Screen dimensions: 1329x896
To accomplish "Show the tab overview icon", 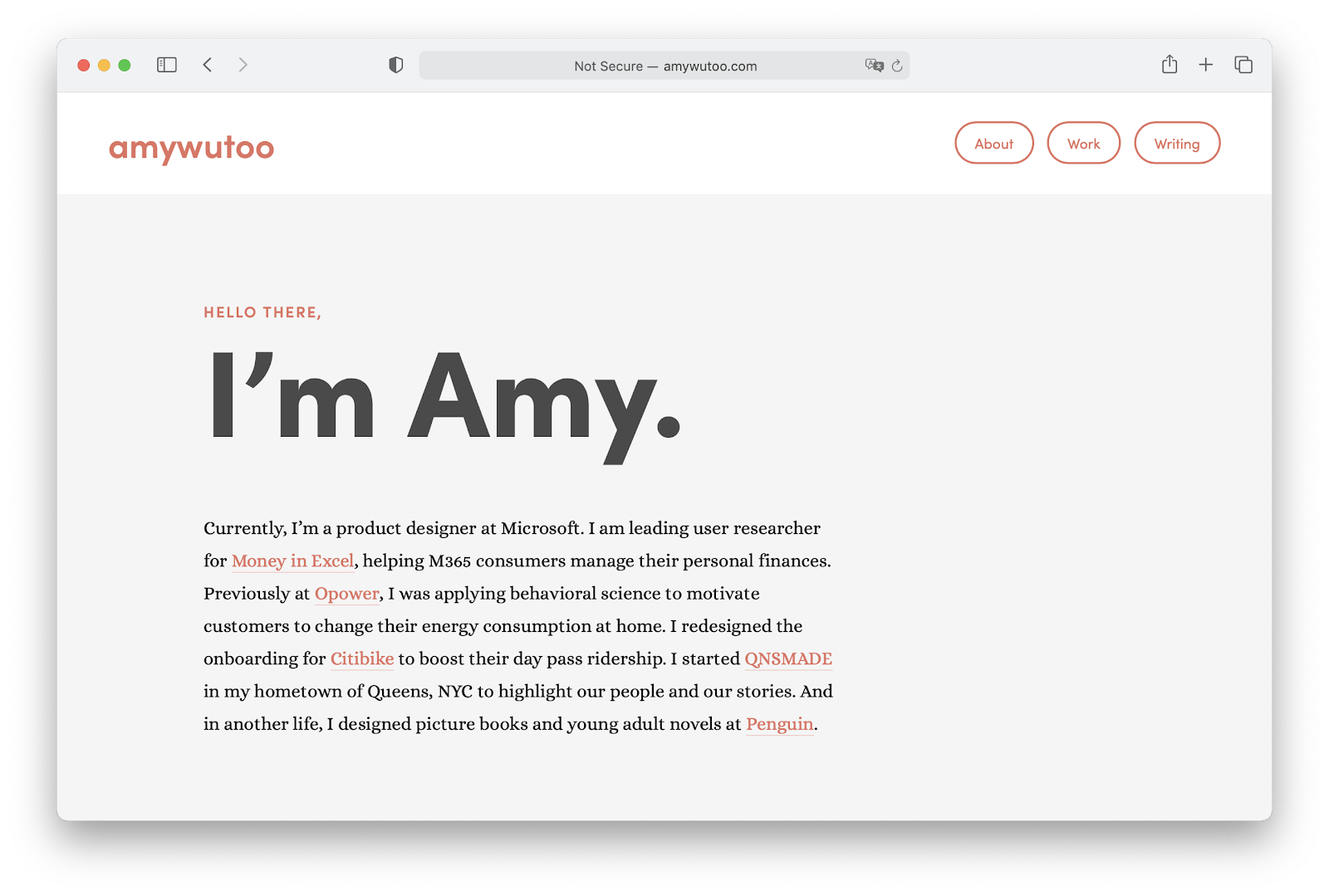I will click(1243, 65).
